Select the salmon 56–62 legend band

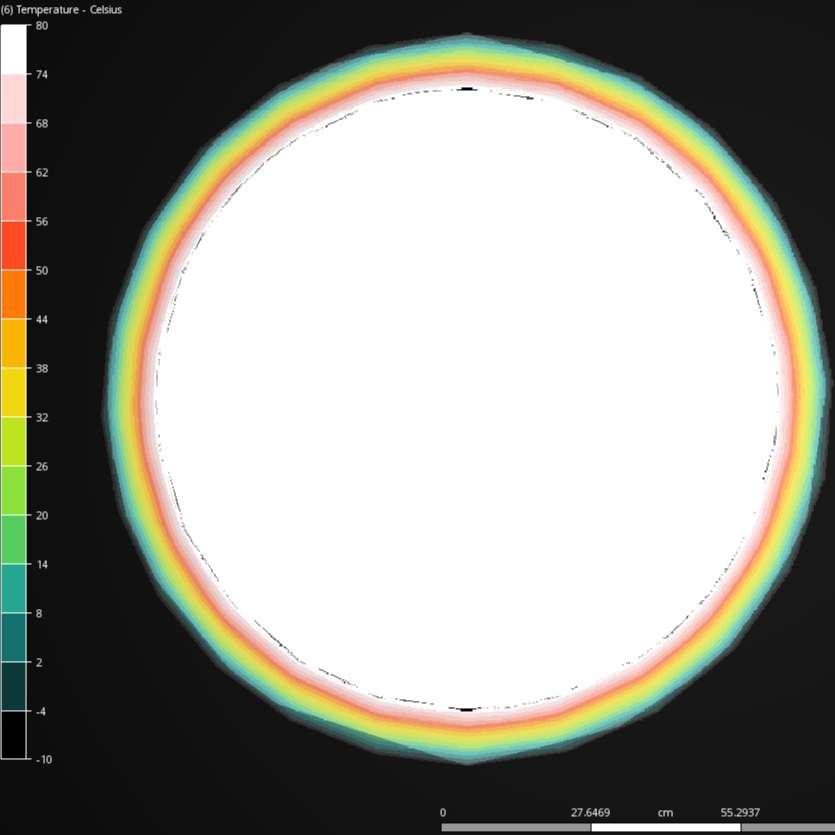13,197
